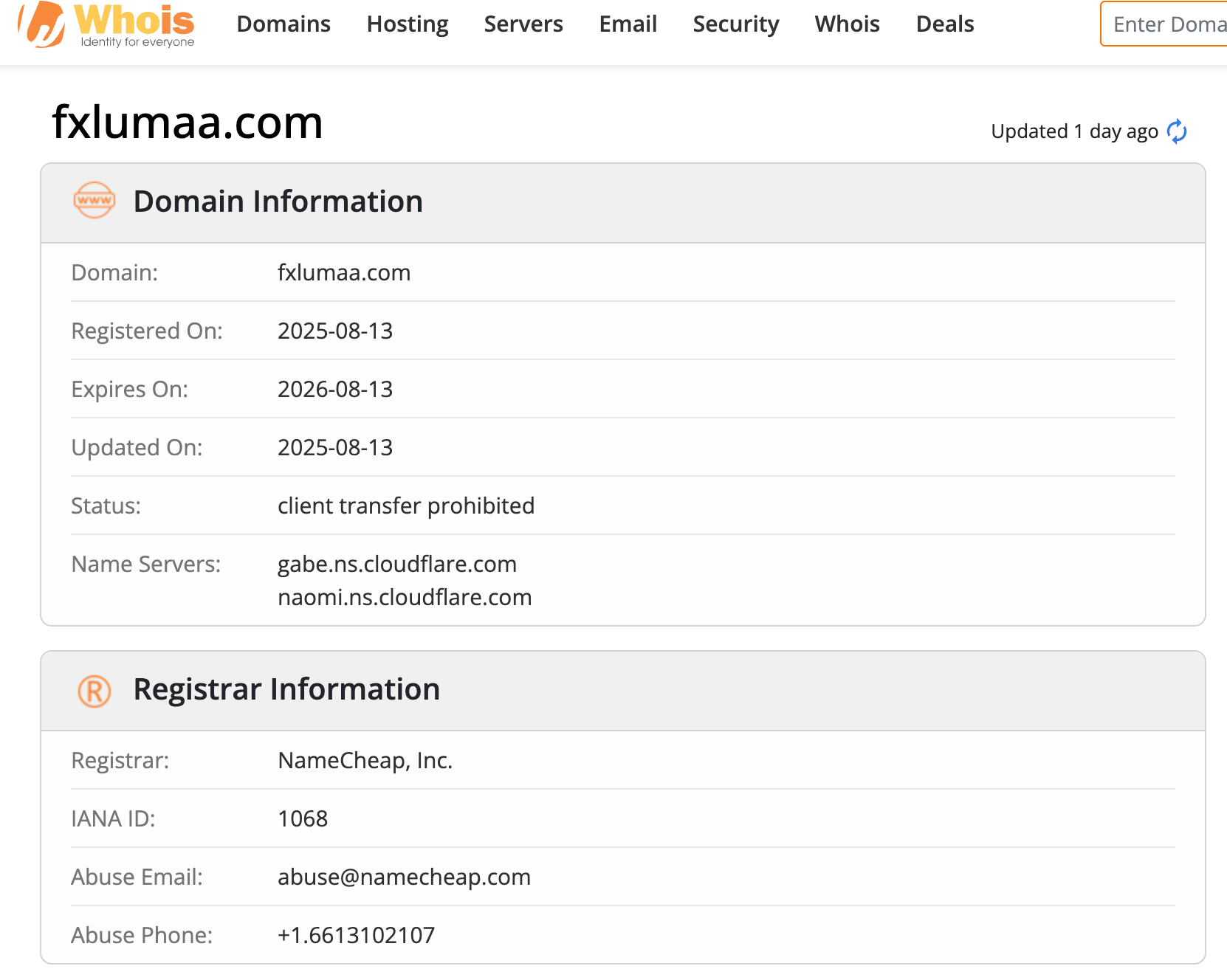Open the Servers menu
This screenshot has width=1227, height=980.
click(x=523, y=24)
